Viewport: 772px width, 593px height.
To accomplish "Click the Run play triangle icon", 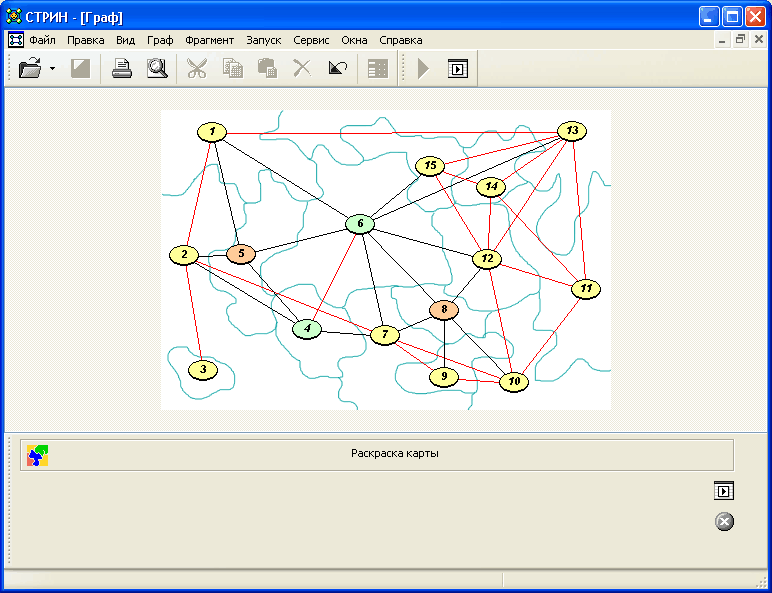I will tap(423, 68).
